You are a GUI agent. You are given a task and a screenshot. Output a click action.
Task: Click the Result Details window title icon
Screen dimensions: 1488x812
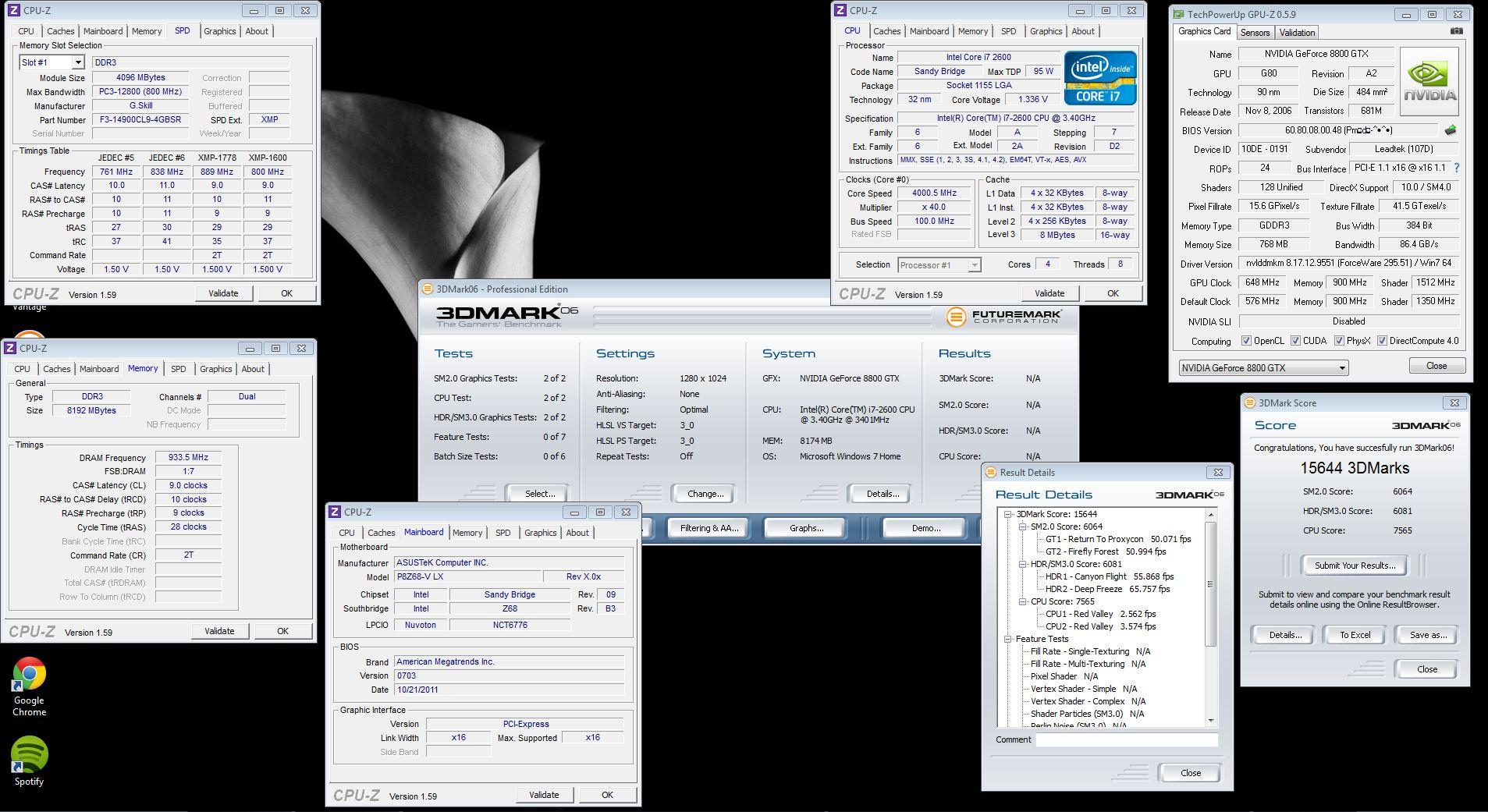[991, 472]
